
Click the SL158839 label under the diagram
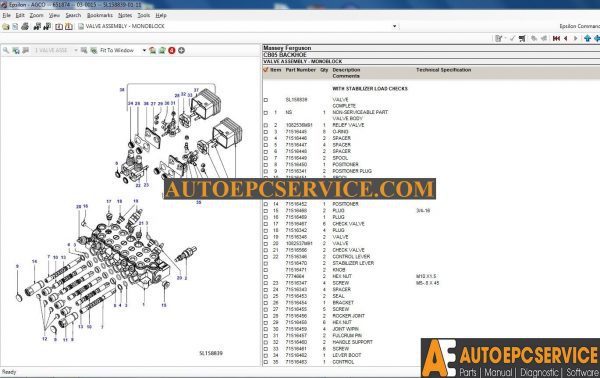tap(211, 353)
